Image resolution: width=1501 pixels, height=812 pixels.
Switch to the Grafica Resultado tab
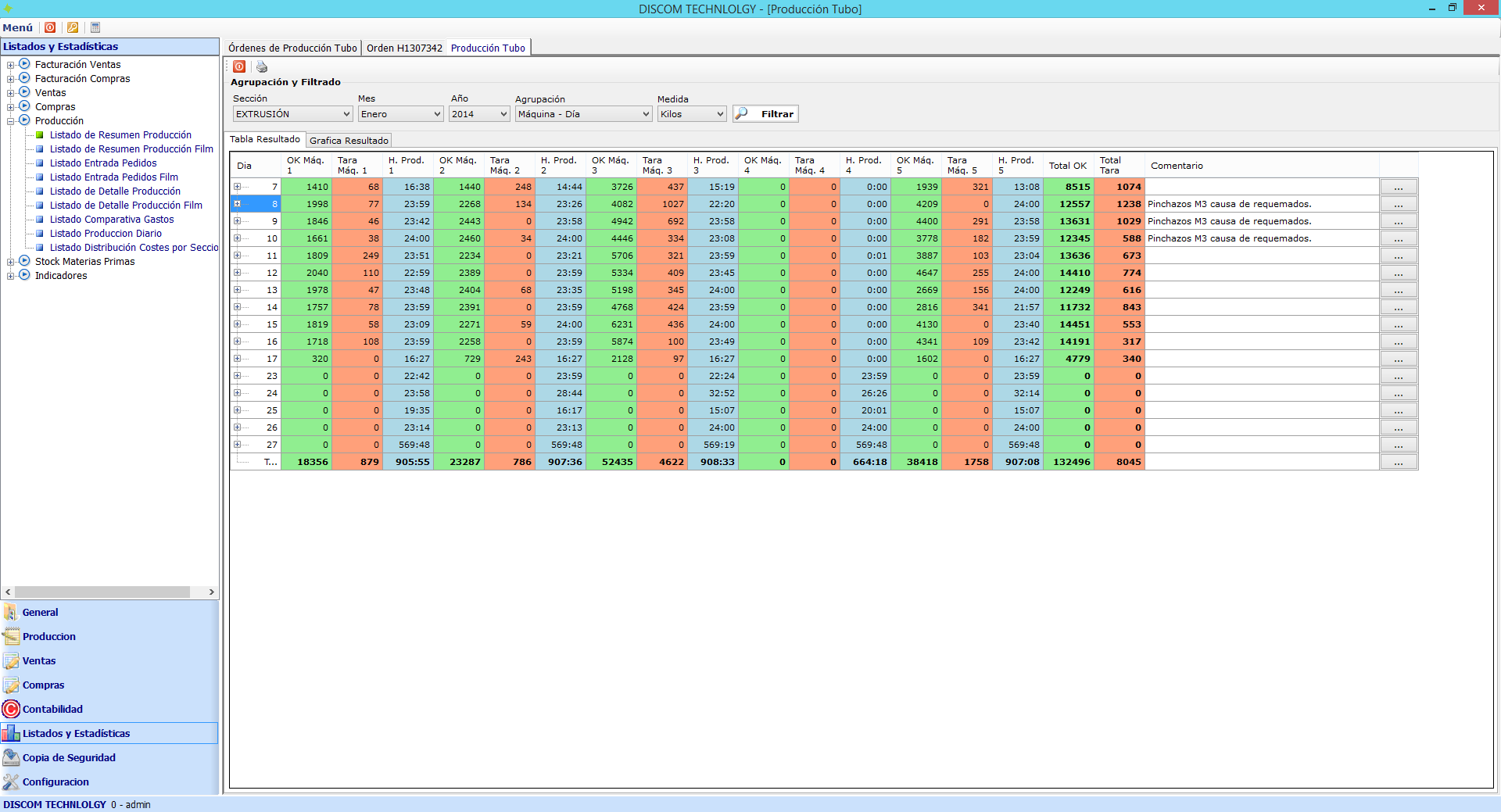(349, 141)
